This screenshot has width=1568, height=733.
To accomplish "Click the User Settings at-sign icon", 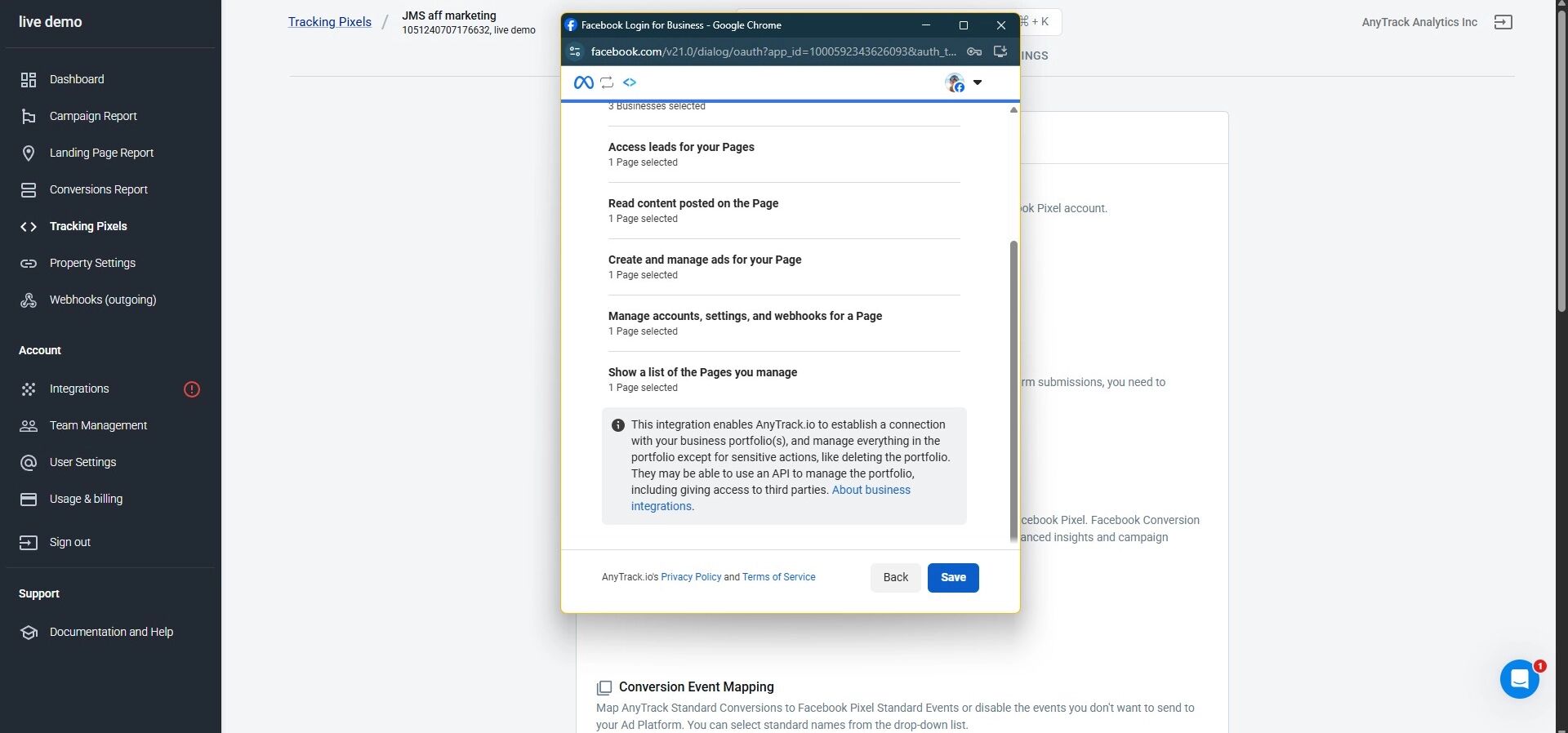I will coord(29,463).
